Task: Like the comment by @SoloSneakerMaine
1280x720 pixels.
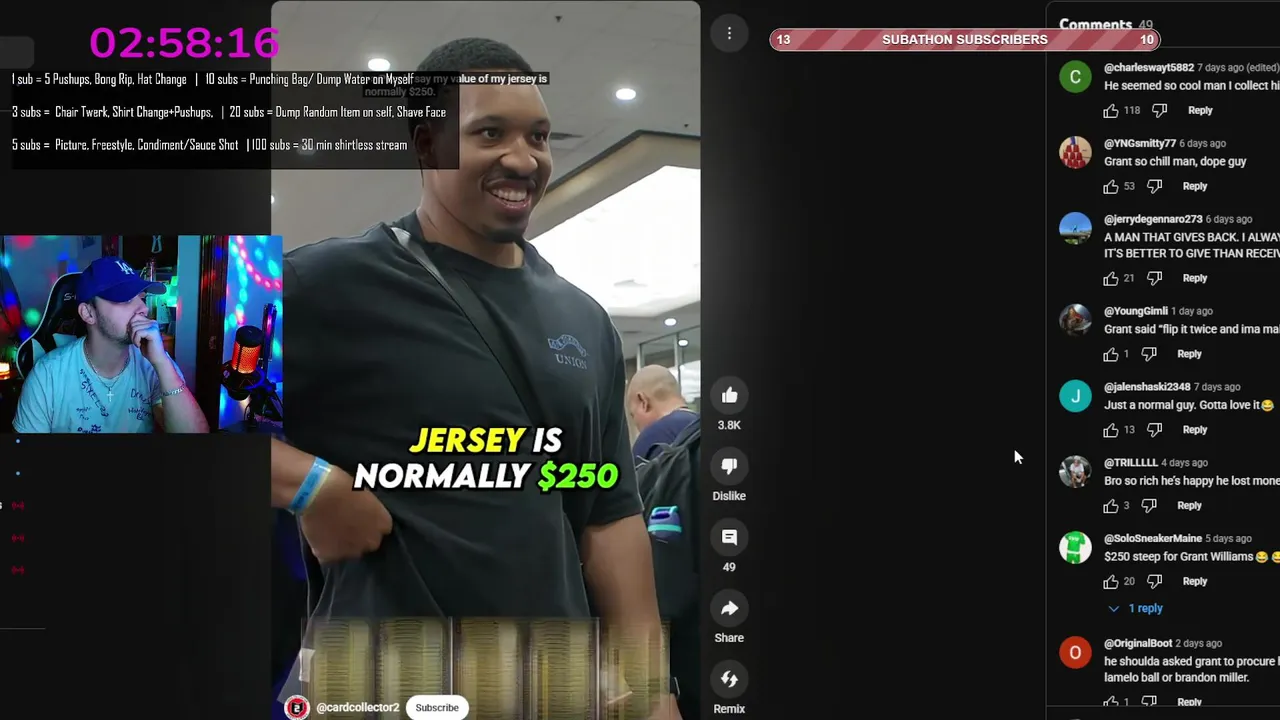Action: click(x=1111, y=582)
